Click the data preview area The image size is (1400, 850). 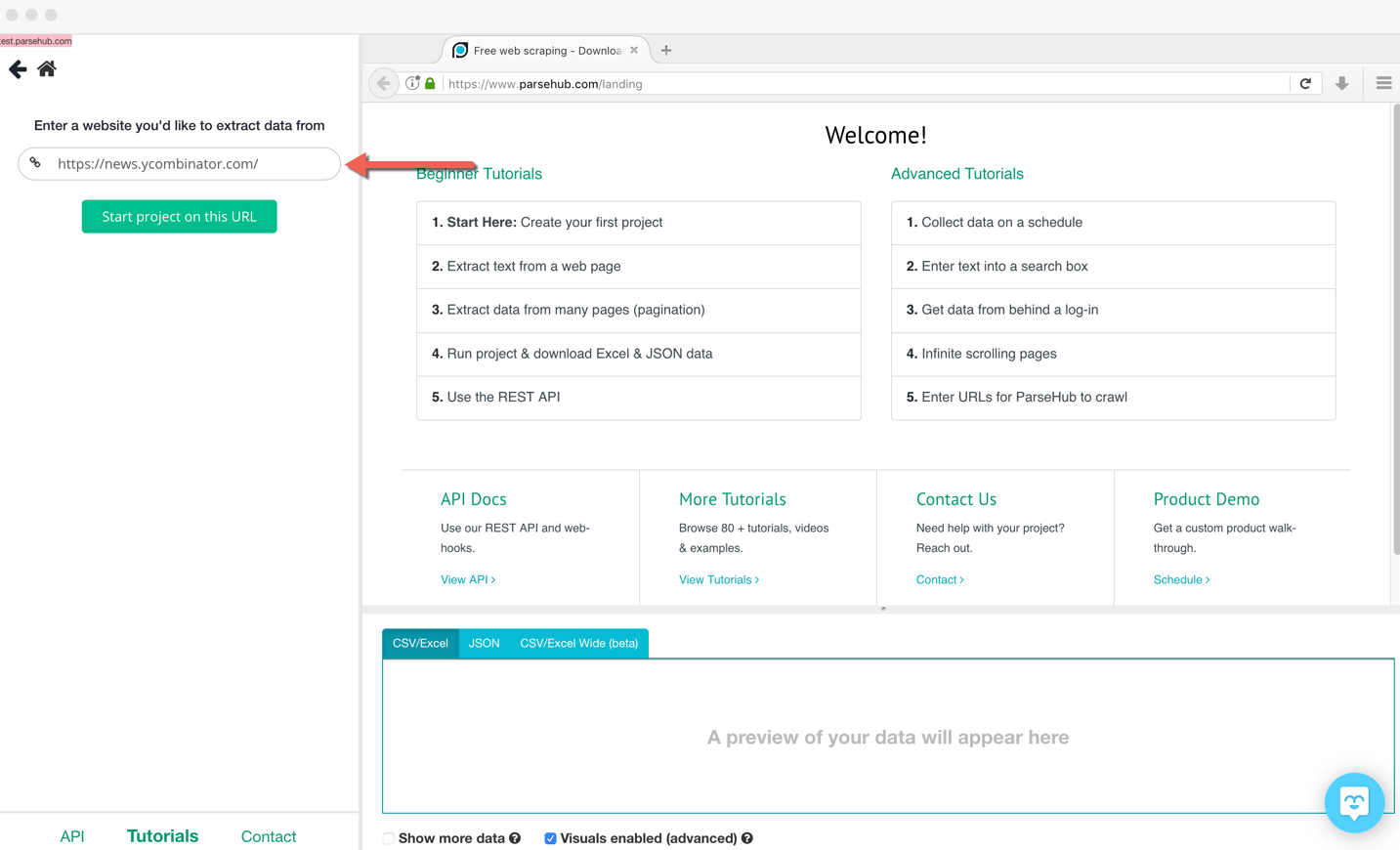(888, 737)
